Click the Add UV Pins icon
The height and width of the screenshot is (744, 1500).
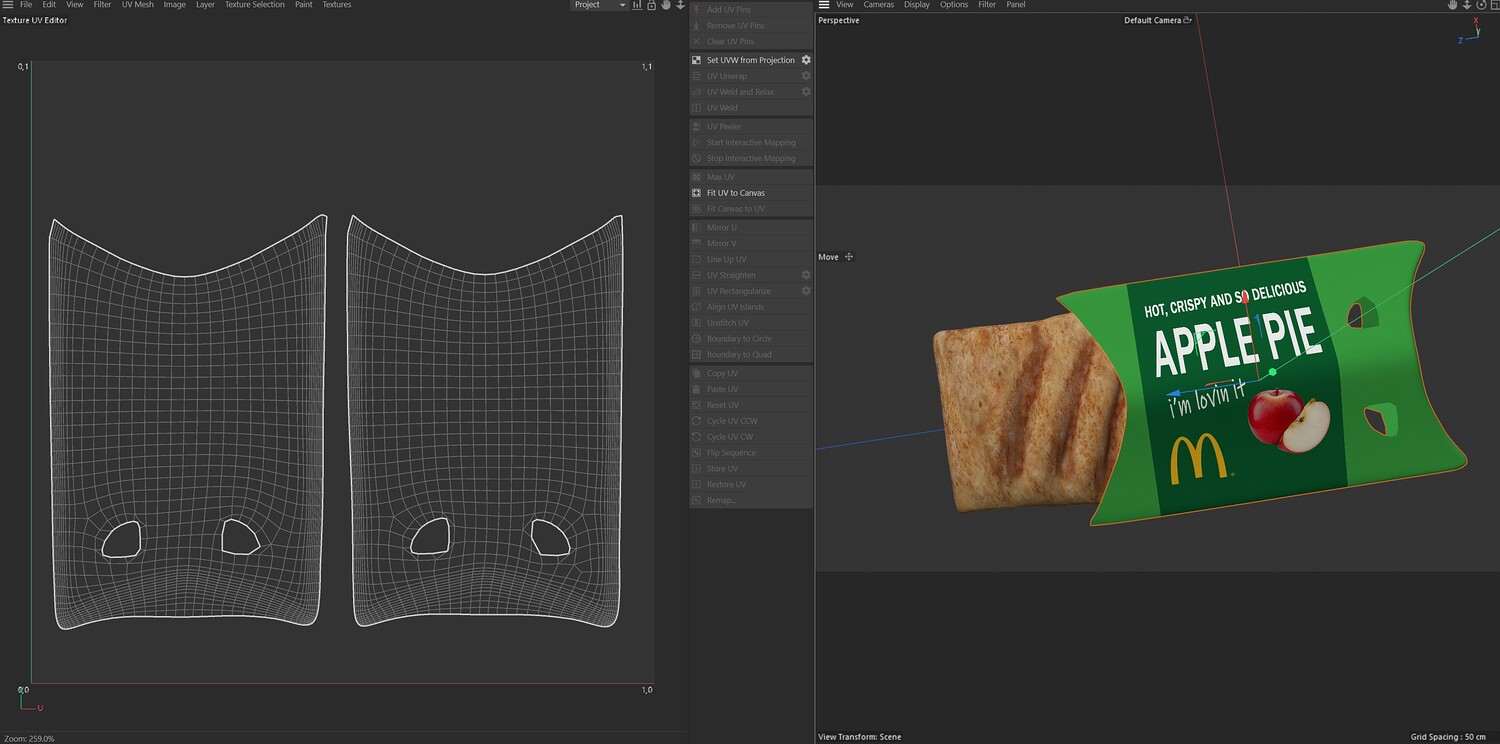point(697,10)
